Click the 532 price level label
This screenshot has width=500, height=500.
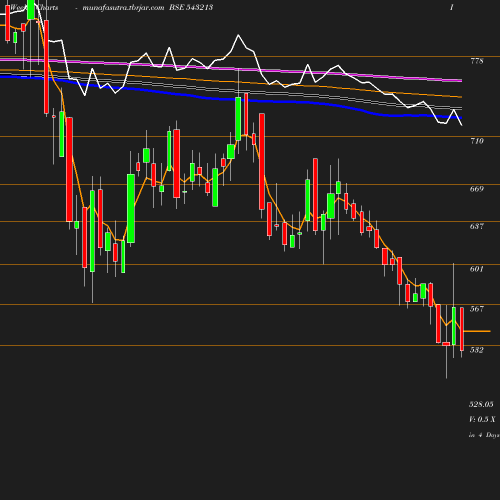point(477,350)
